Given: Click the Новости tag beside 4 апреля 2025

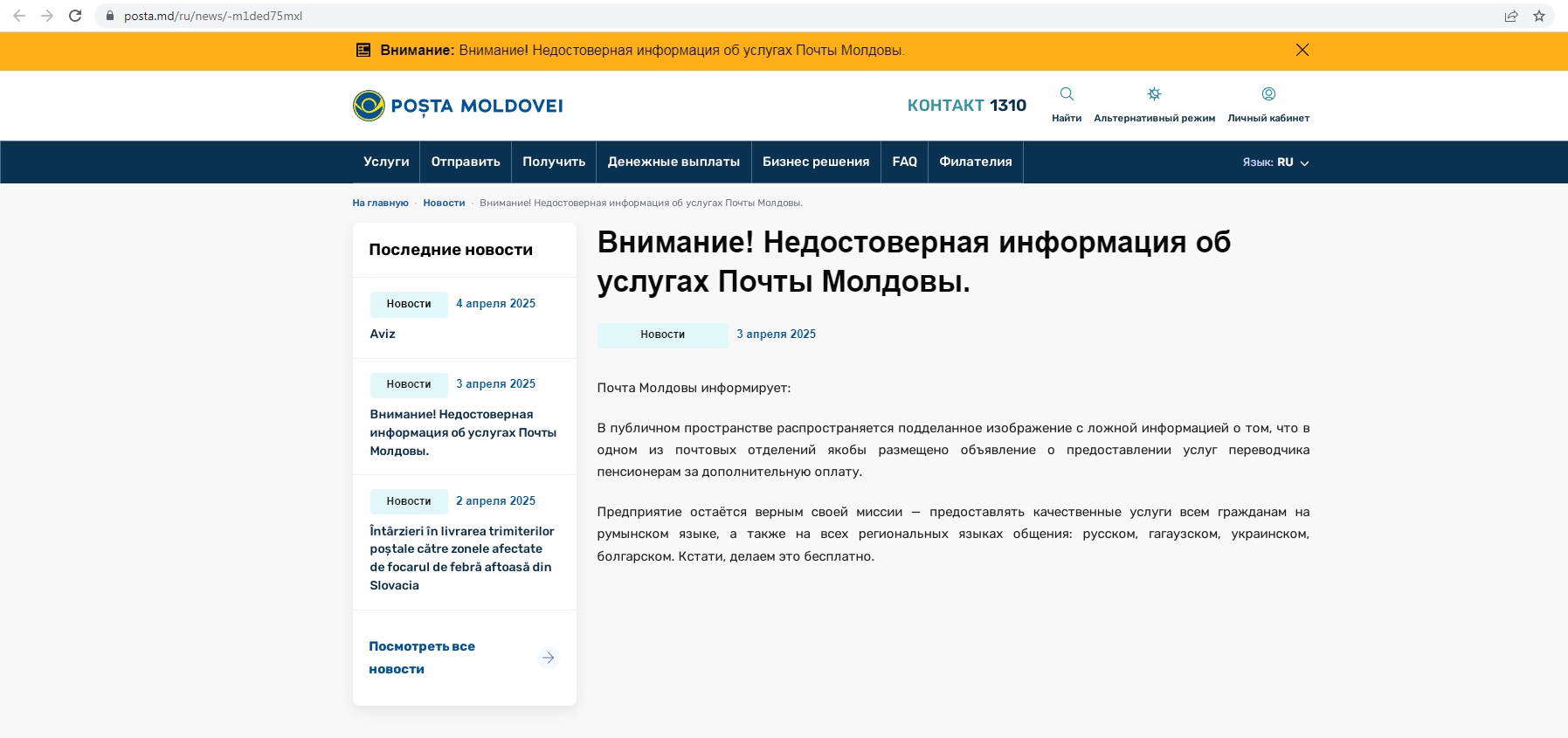Looking at the screenshot, I should (x=409, y=304).
